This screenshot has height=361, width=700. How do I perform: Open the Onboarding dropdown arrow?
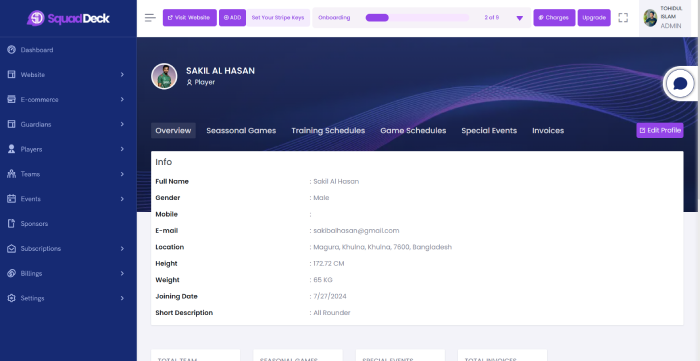[x=520, y=18]
